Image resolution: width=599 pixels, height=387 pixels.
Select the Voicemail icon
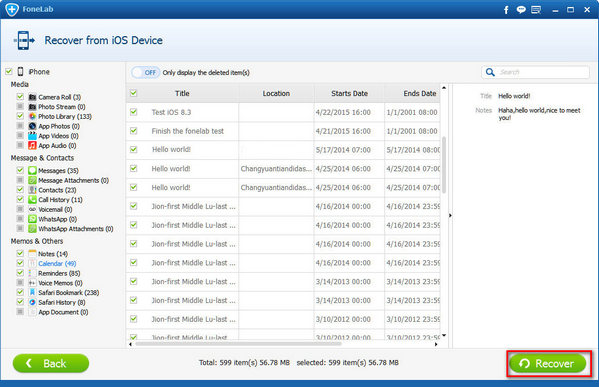click(32, 209)
